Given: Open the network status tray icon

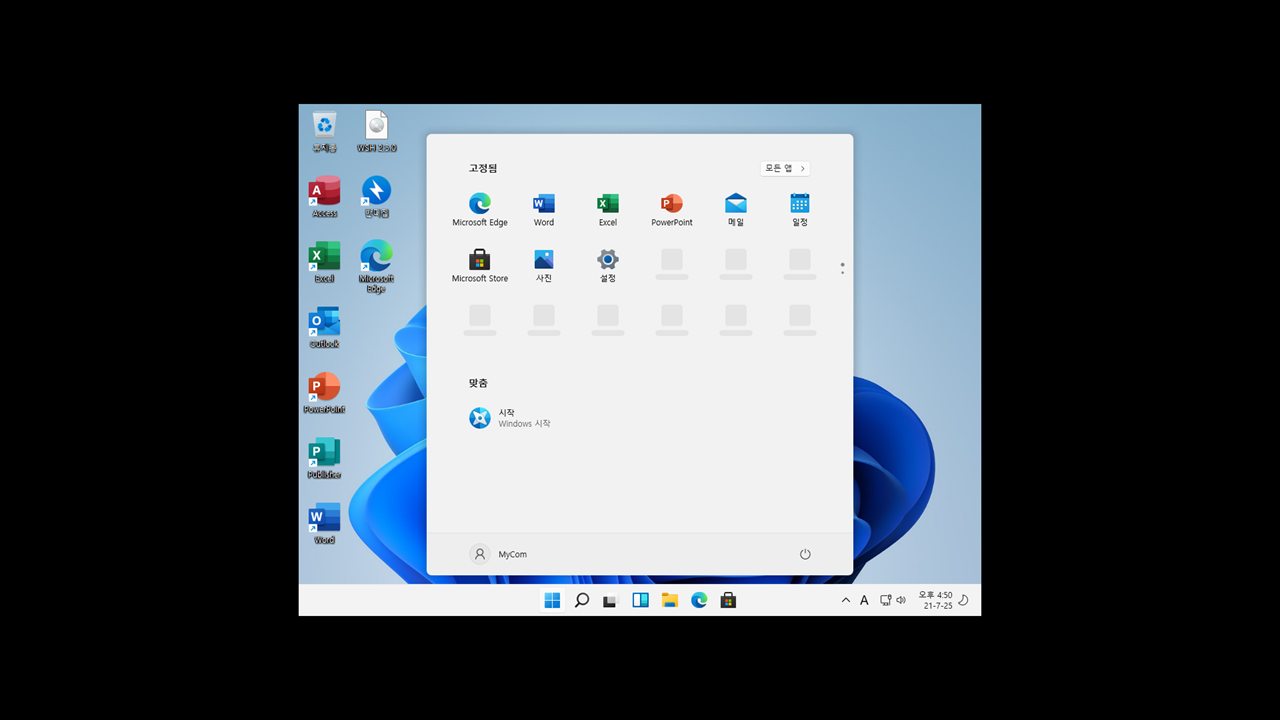Looking at the screenshot, I should 886,600.
